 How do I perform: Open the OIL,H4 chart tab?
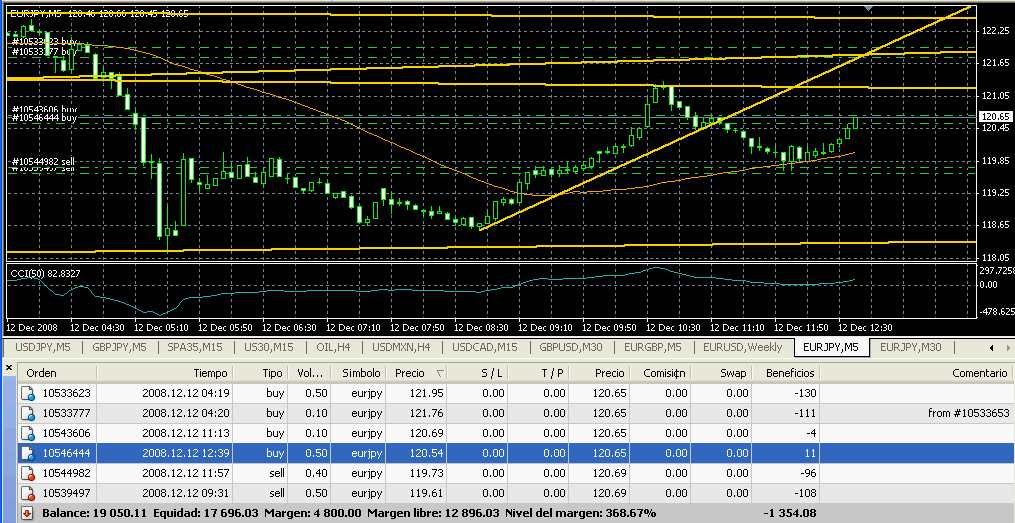pos(333,347)
